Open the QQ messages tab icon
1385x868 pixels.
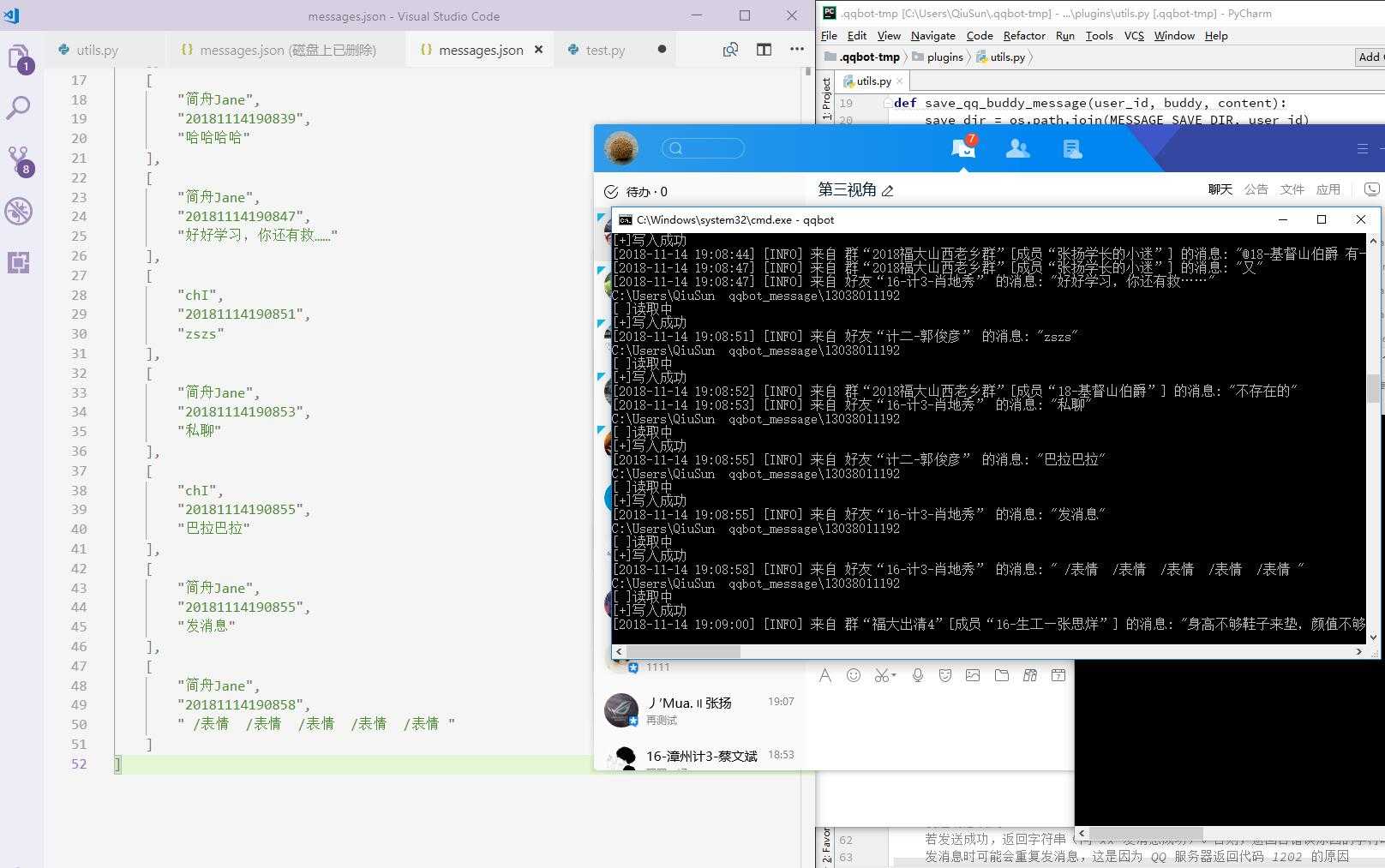pyautogui.click(x=963, y=147)
